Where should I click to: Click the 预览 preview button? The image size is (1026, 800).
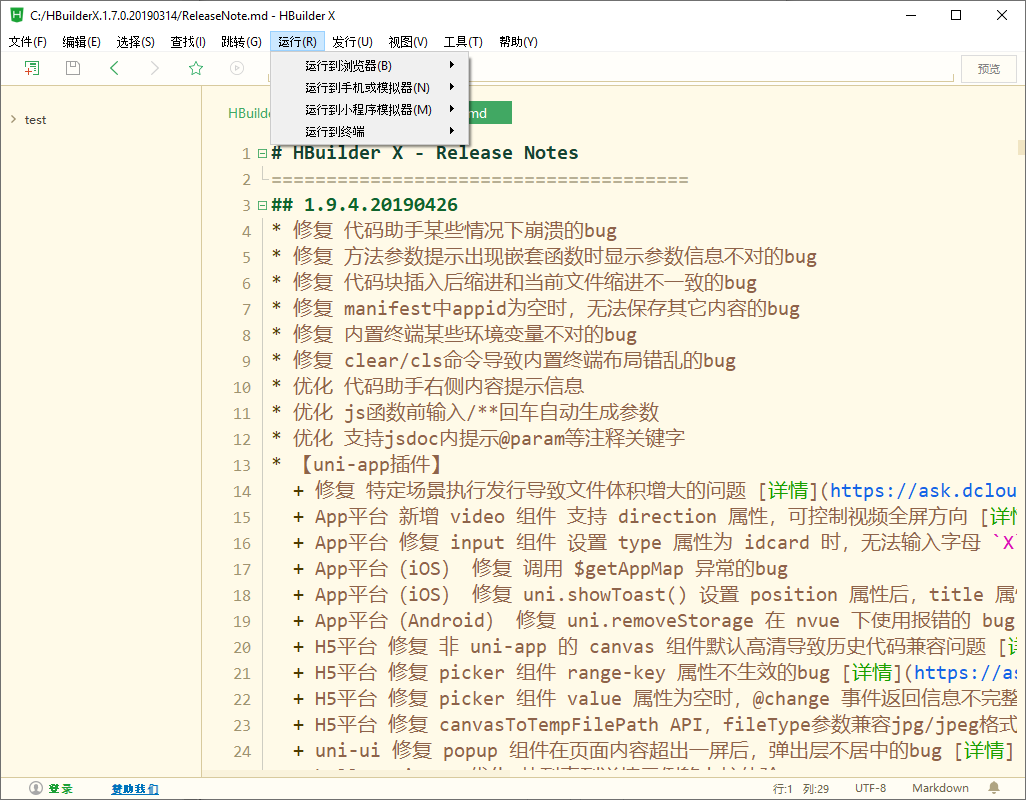pos(989,69)
